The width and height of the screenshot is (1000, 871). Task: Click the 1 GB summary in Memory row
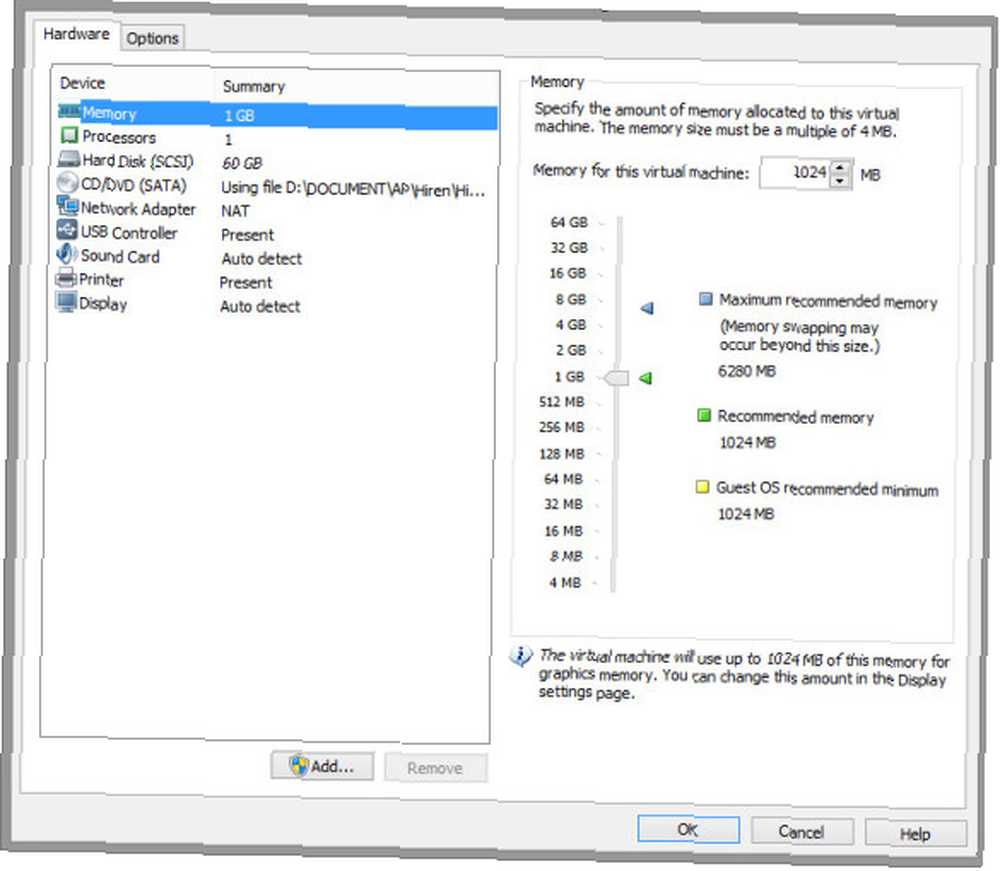tap(239, 115)
